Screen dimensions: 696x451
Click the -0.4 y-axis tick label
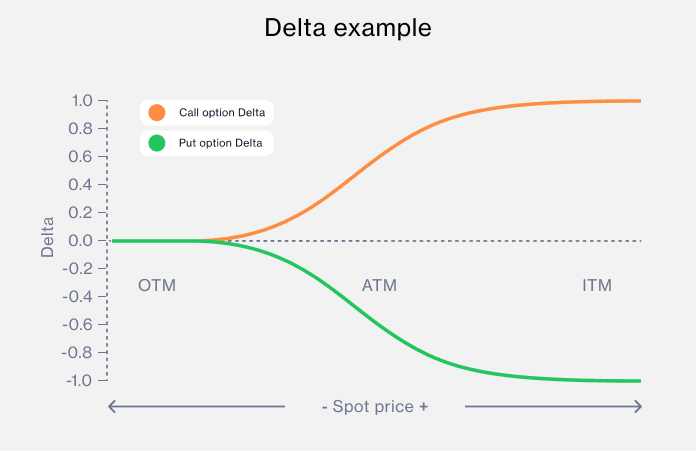coord(80,297)
